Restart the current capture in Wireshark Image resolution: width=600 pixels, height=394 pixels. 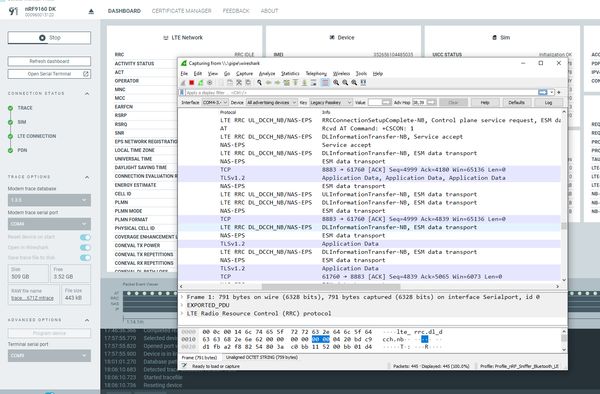(x=201, y=83)
